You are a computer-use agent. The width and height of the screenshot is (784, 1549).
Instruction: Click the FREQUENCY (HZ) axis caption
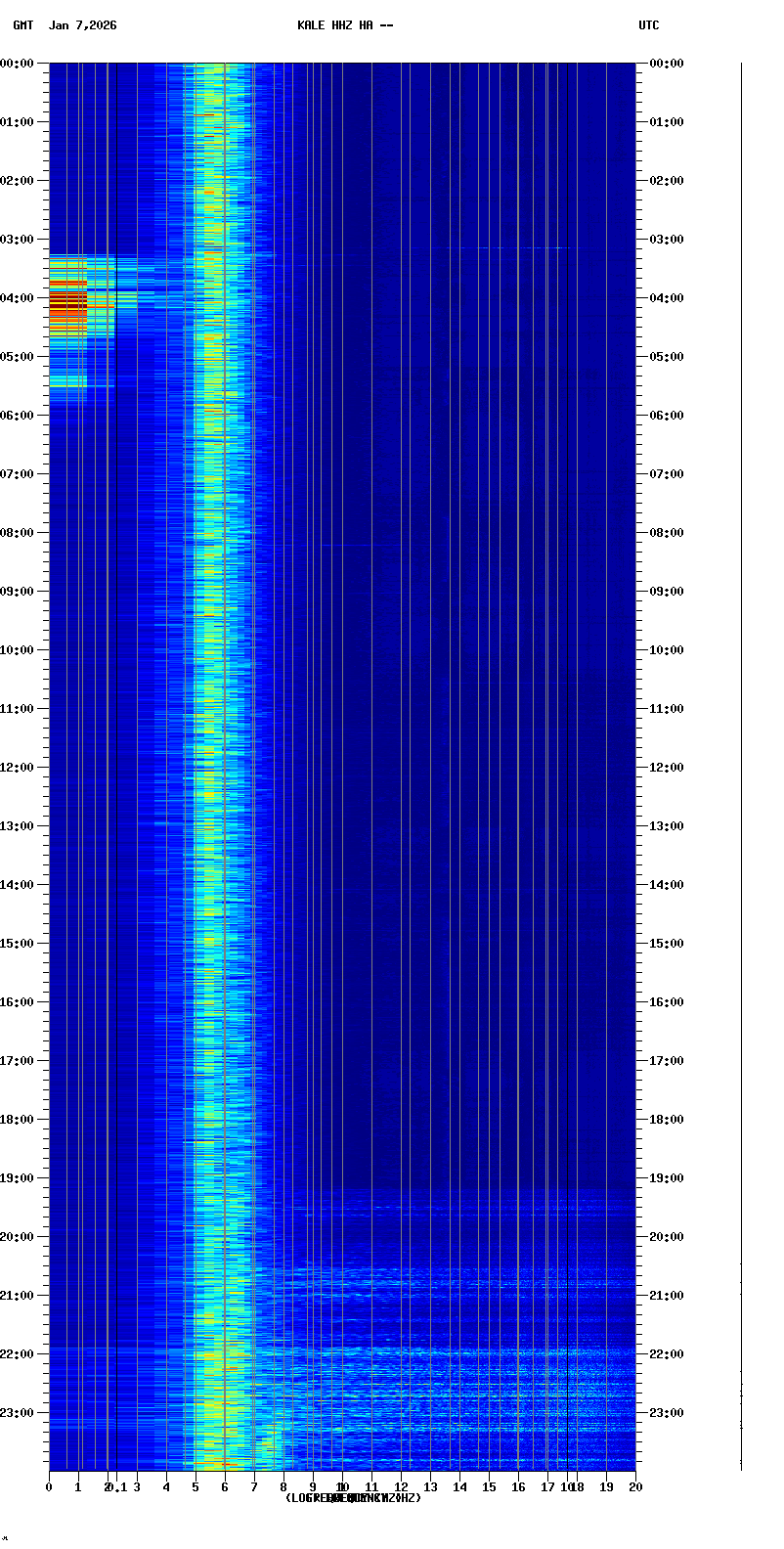(x=353, y=1498)
